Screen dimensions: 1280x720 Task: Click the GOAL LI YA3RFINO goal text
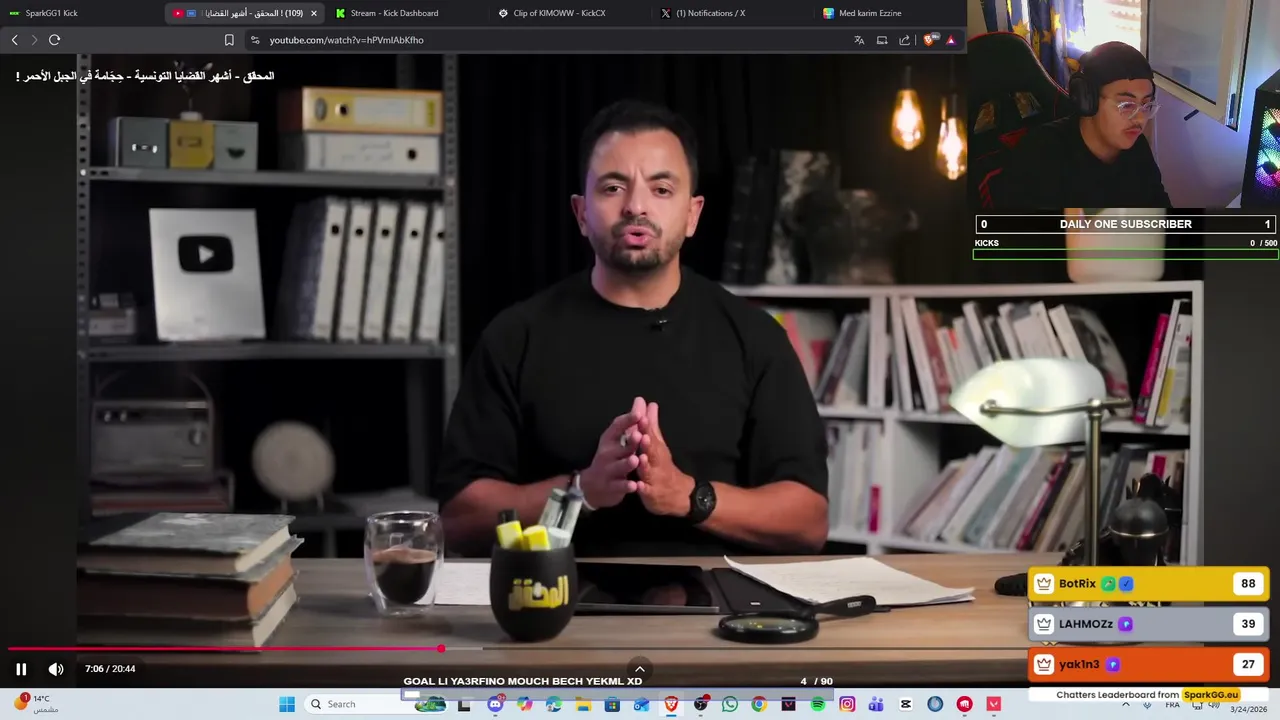coord(523,681)
